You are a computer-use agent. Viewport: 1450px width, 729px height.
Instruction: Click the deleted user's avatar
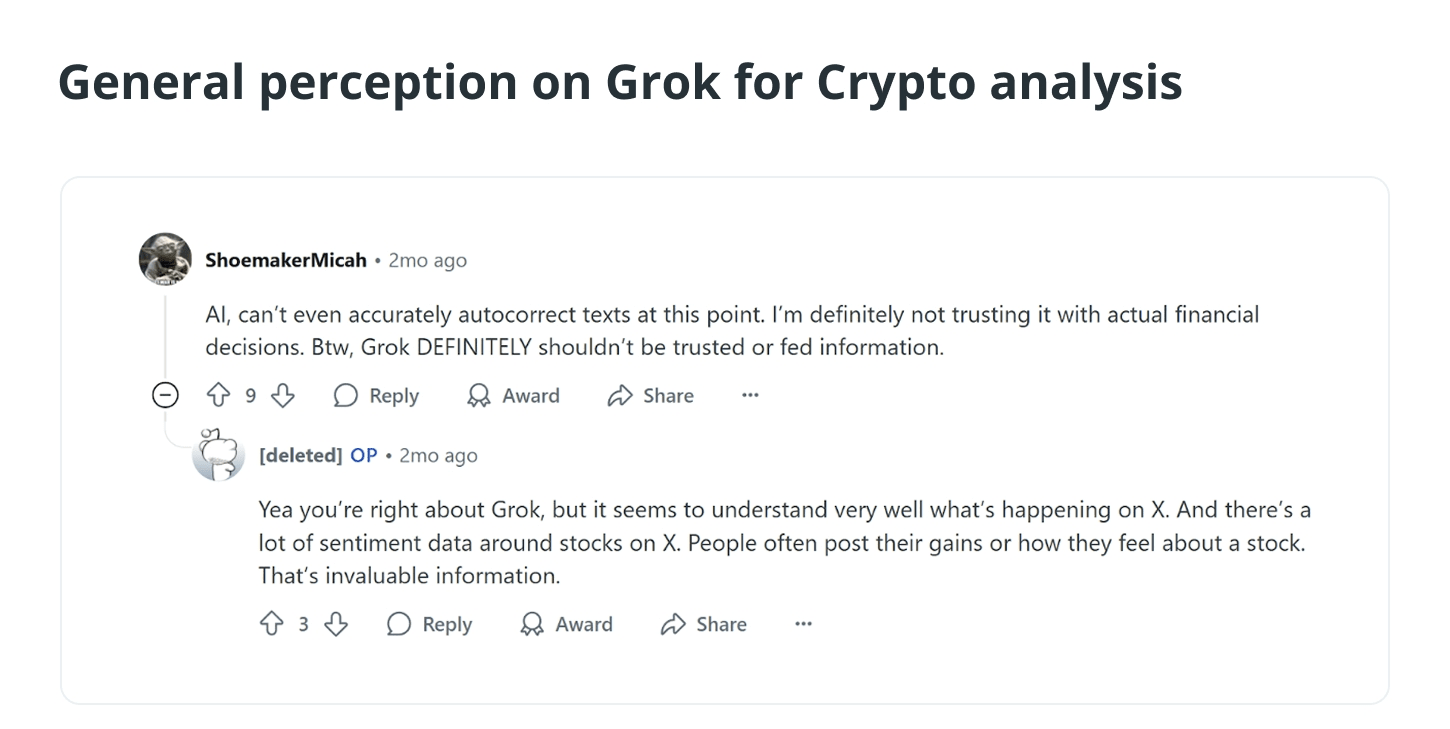(x=218, y=455)
